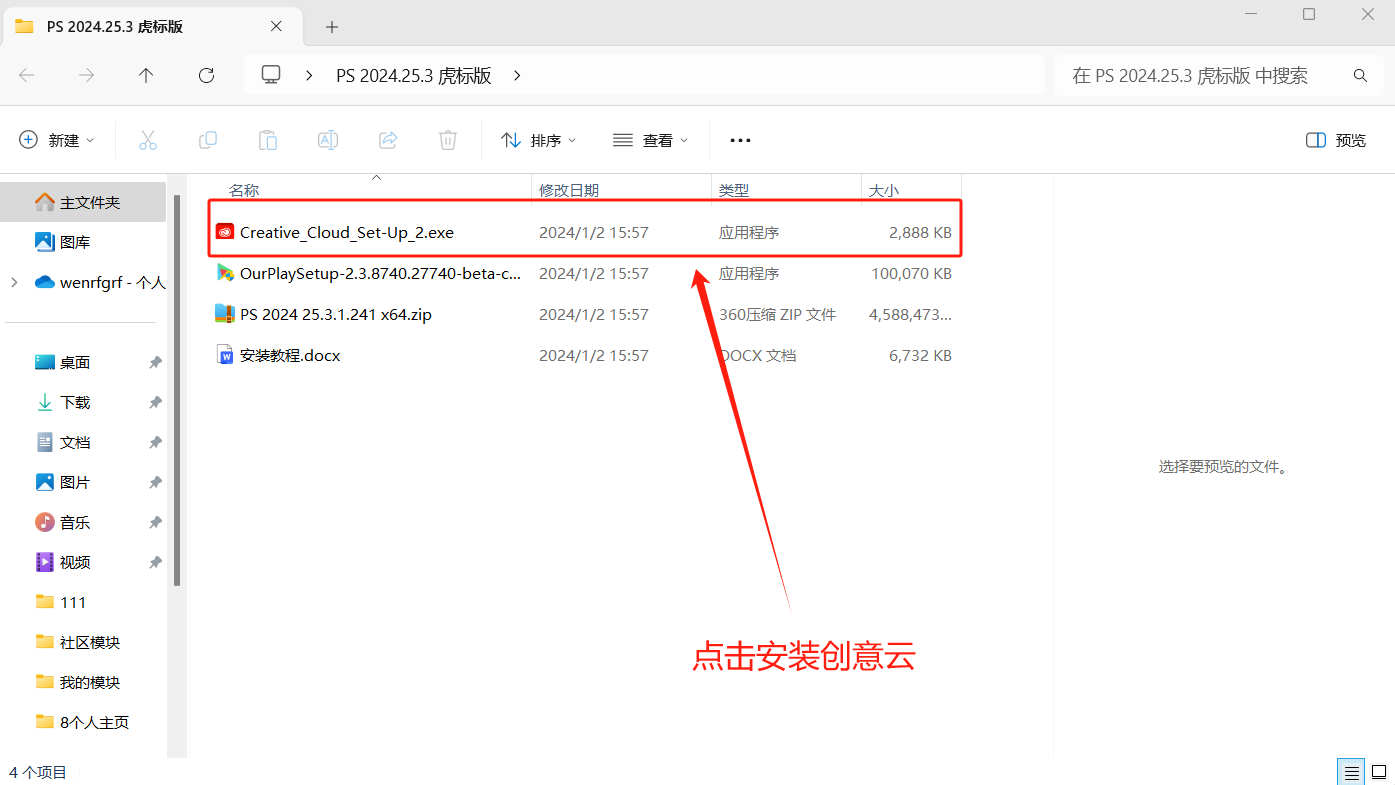Click the 6,732 KB size cell

tap(920, 355)
